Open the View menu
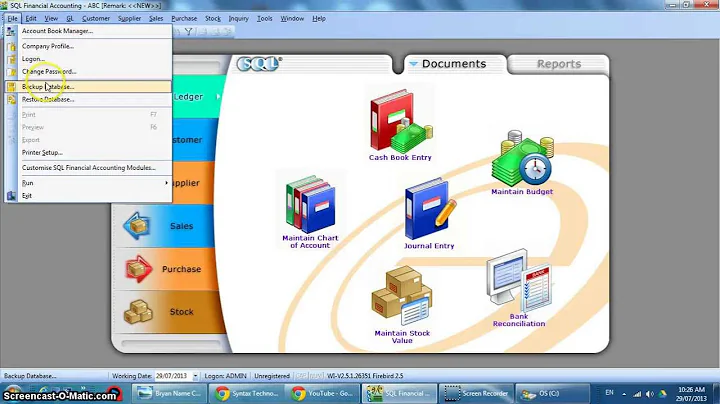 pos(51,19)
